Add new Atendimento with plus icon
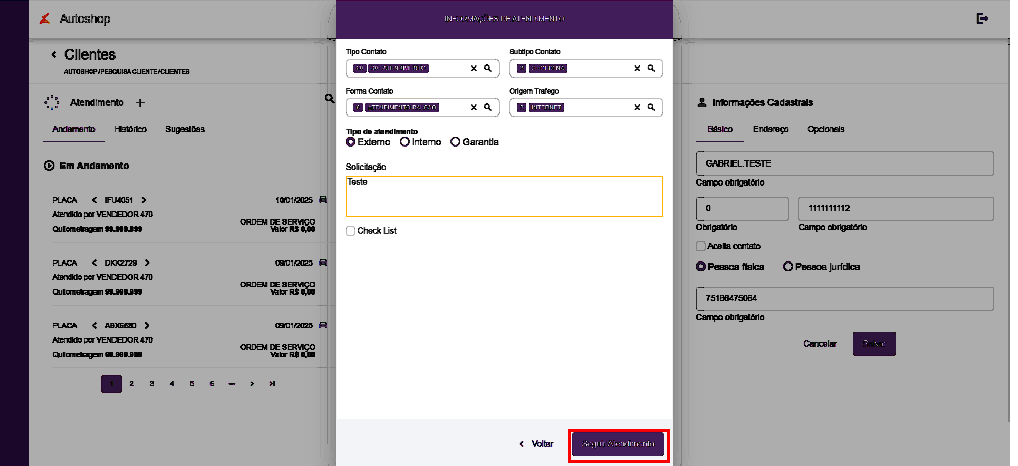The image size is (1018, 466). 141,103
